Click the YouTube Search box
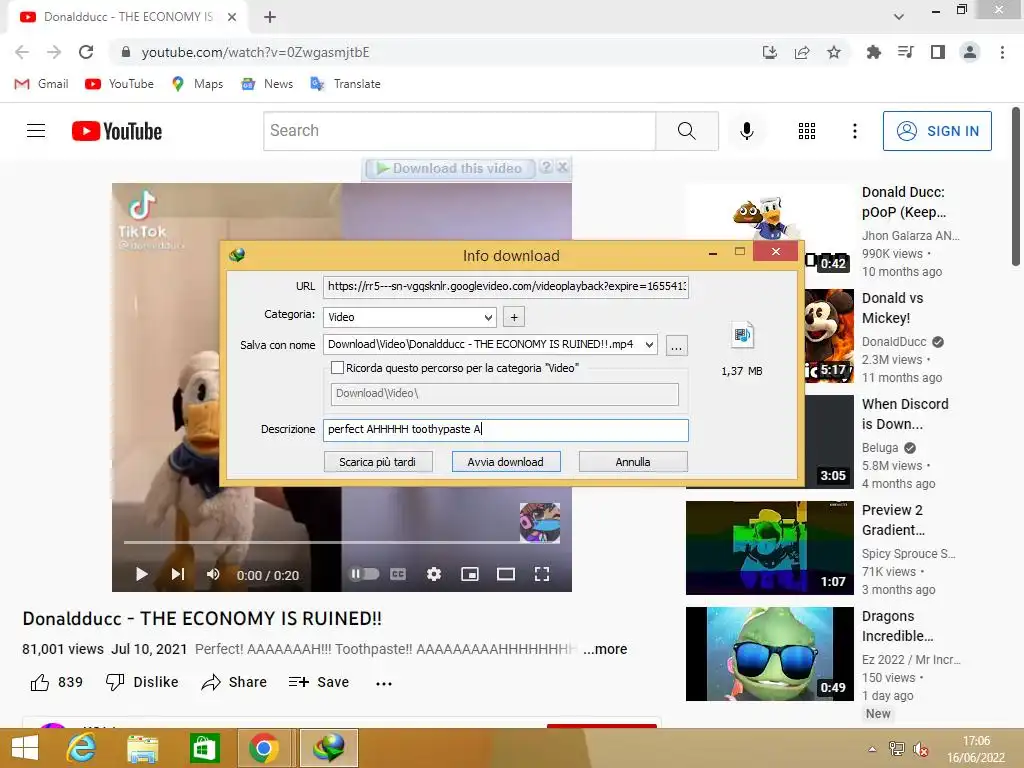The height and width of the screenshot is (768, 1024). pos(460,131)
